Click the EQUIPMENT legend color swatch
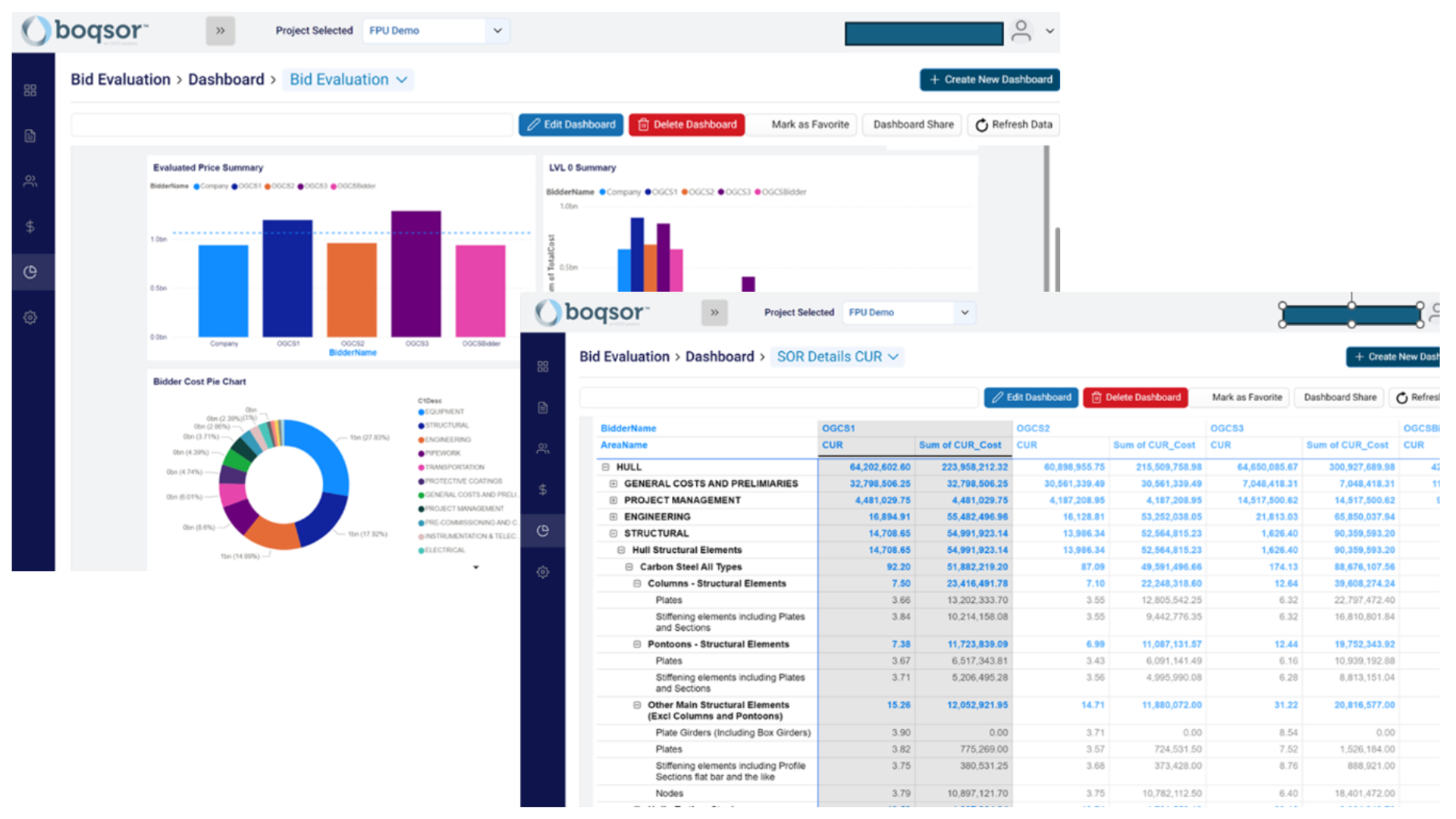Screen dimensions: 1456x819 [x=422, y=412]
